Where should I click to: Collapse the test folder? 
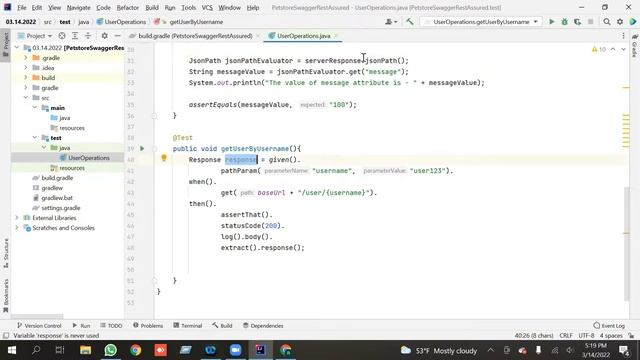point(35,138)
